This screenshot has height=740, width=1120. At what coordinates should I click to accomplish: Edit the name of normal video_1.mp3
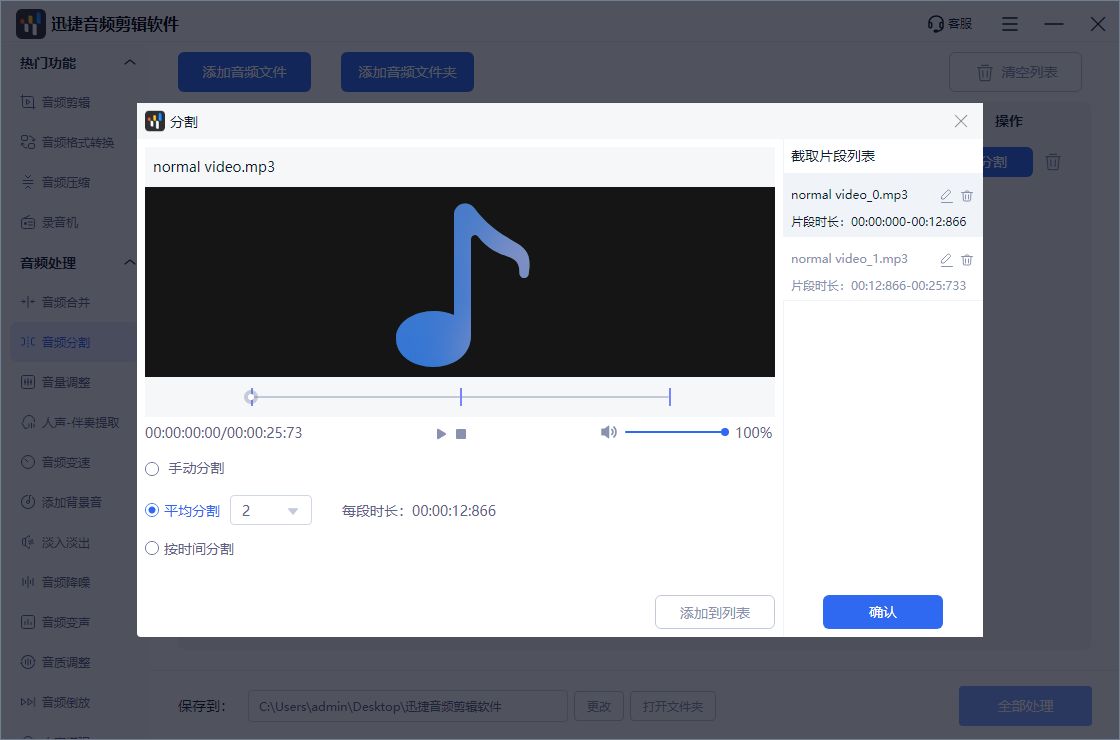point(946,260)
